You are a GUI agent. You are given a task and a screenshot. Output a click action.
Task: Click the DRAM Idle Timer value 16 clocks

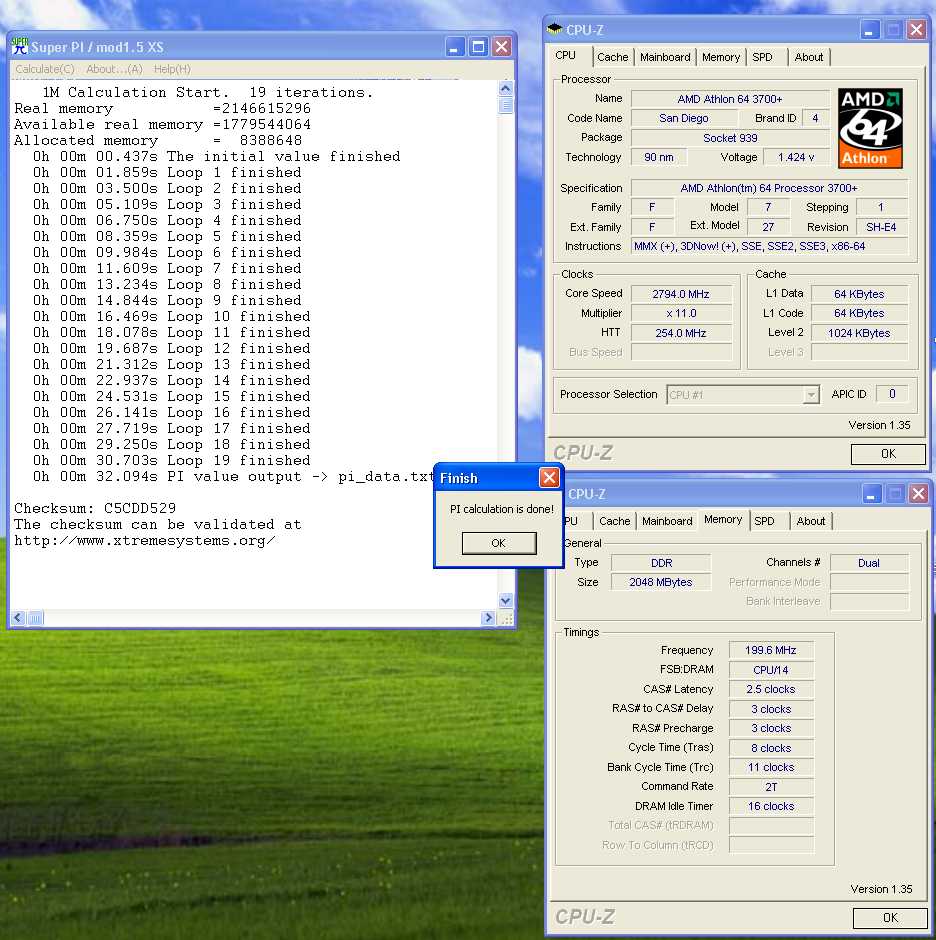771,806
